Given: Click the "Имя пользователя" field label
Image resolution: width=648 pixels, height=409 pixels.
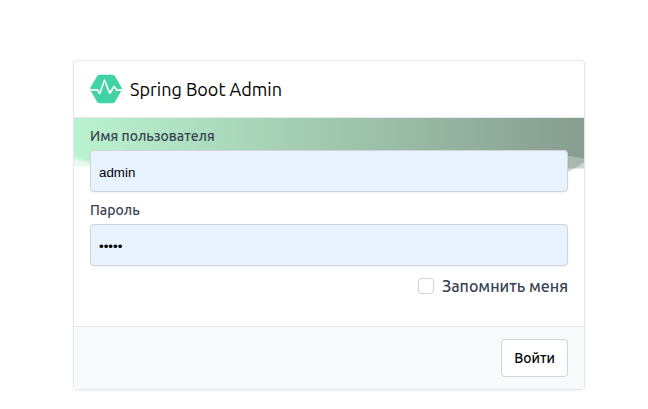Looking at the screenshot, I should click(152, 136).
